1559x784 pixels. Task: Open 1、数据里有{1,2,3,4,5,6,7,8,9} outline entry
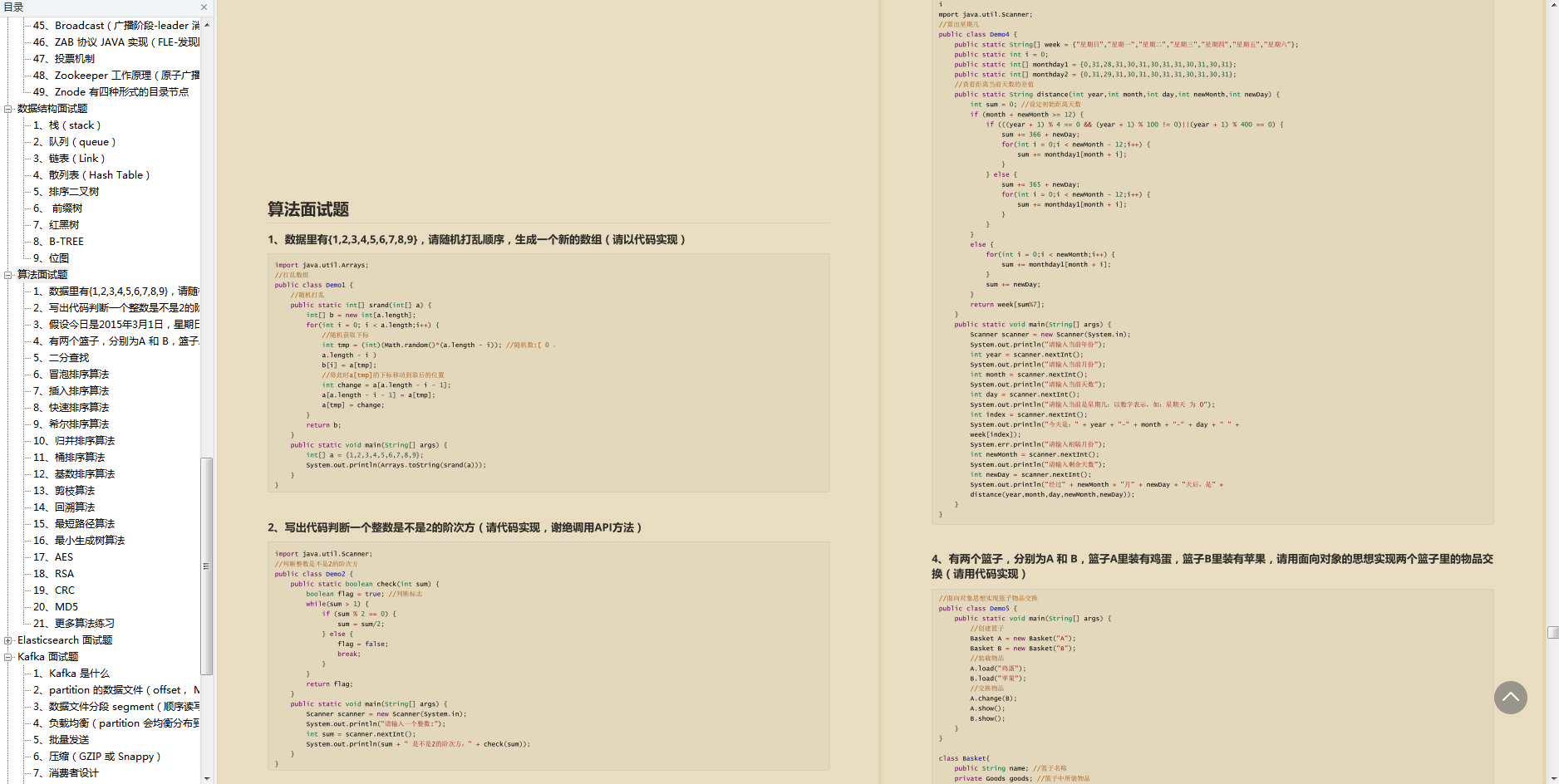tap(116, 292)
